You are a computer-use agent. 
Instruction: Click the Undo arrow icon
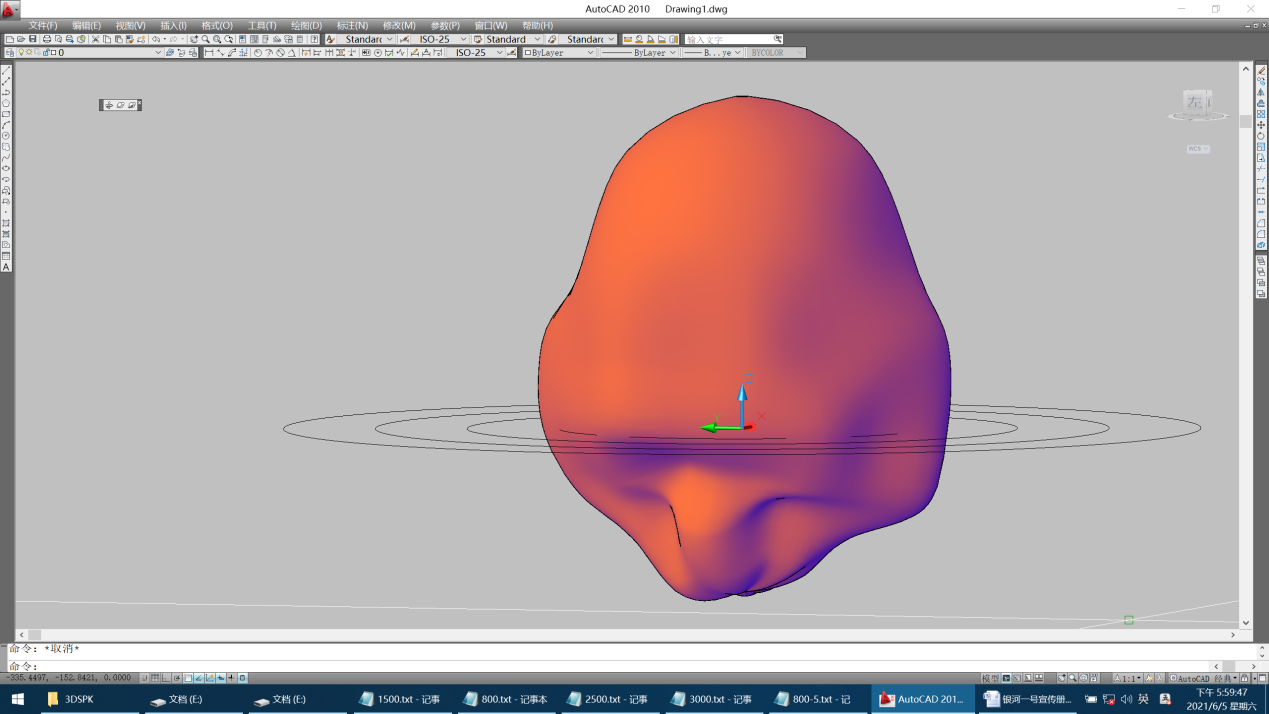[157, 39]
